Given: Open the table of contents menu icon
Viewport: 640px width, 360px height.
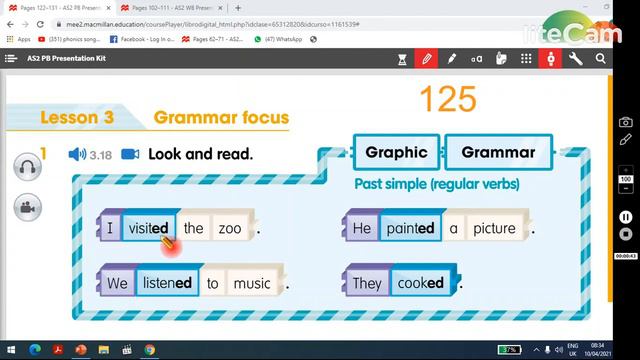Looking at the screenshot, I should click(11, 58).
